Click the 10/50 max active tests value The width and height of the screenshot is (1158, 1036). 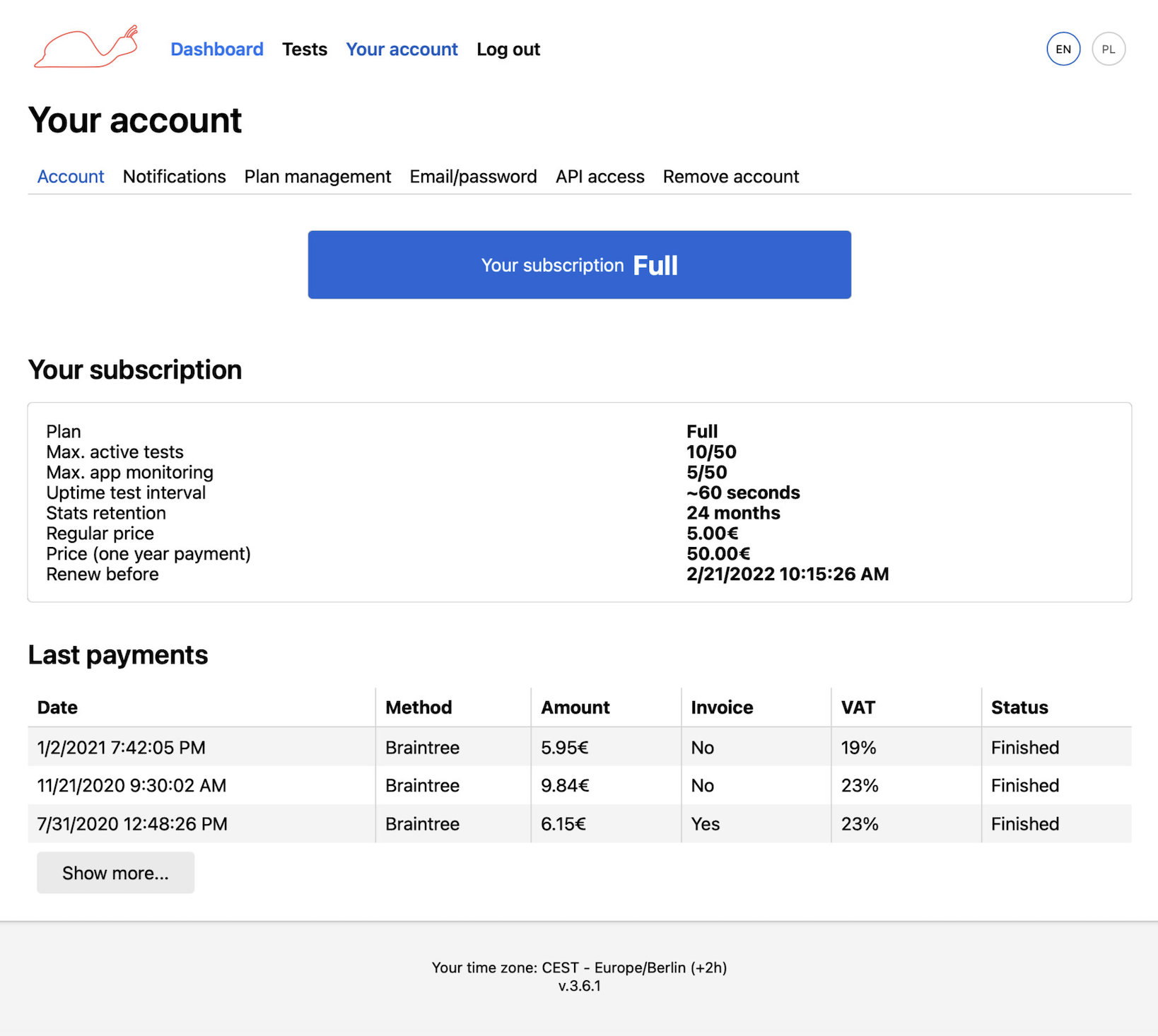pos(711,452)
